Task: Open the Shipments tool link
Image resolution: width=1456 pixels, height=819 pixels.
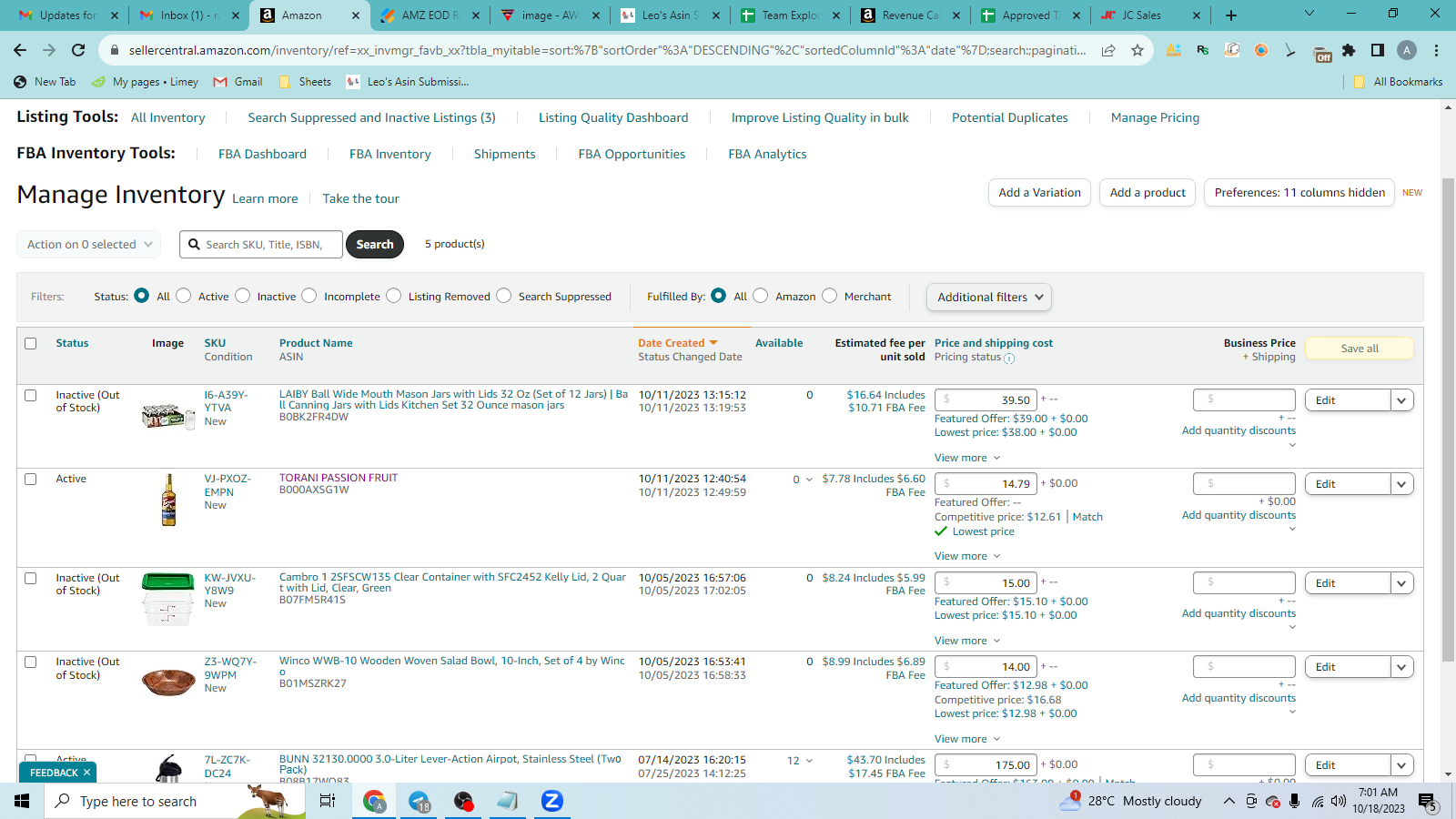Action: coord(504,154)
